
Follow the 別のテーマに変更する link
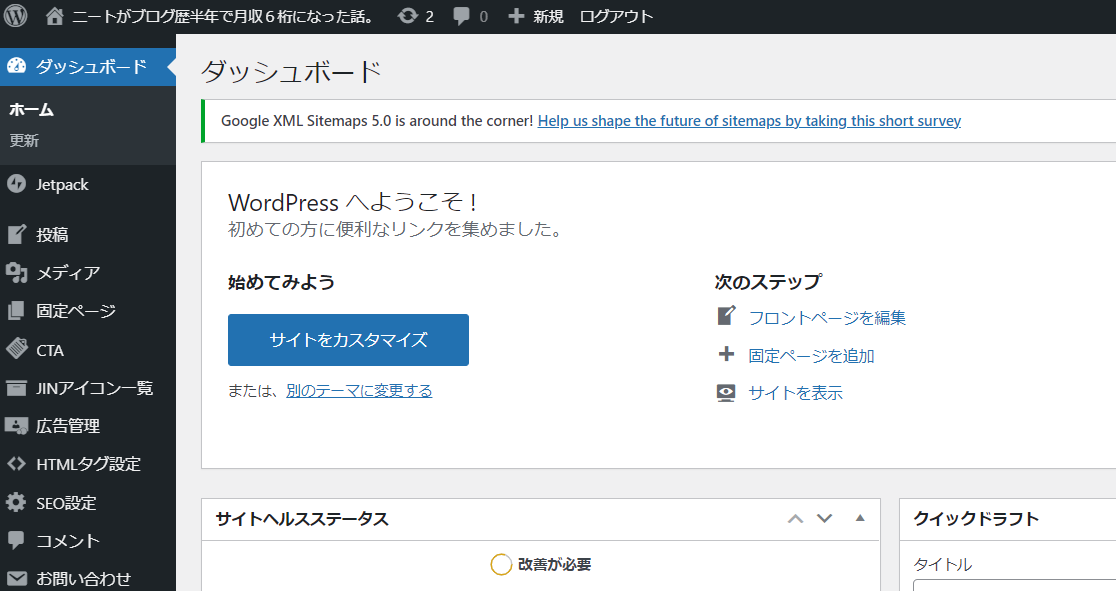[359, 390]
